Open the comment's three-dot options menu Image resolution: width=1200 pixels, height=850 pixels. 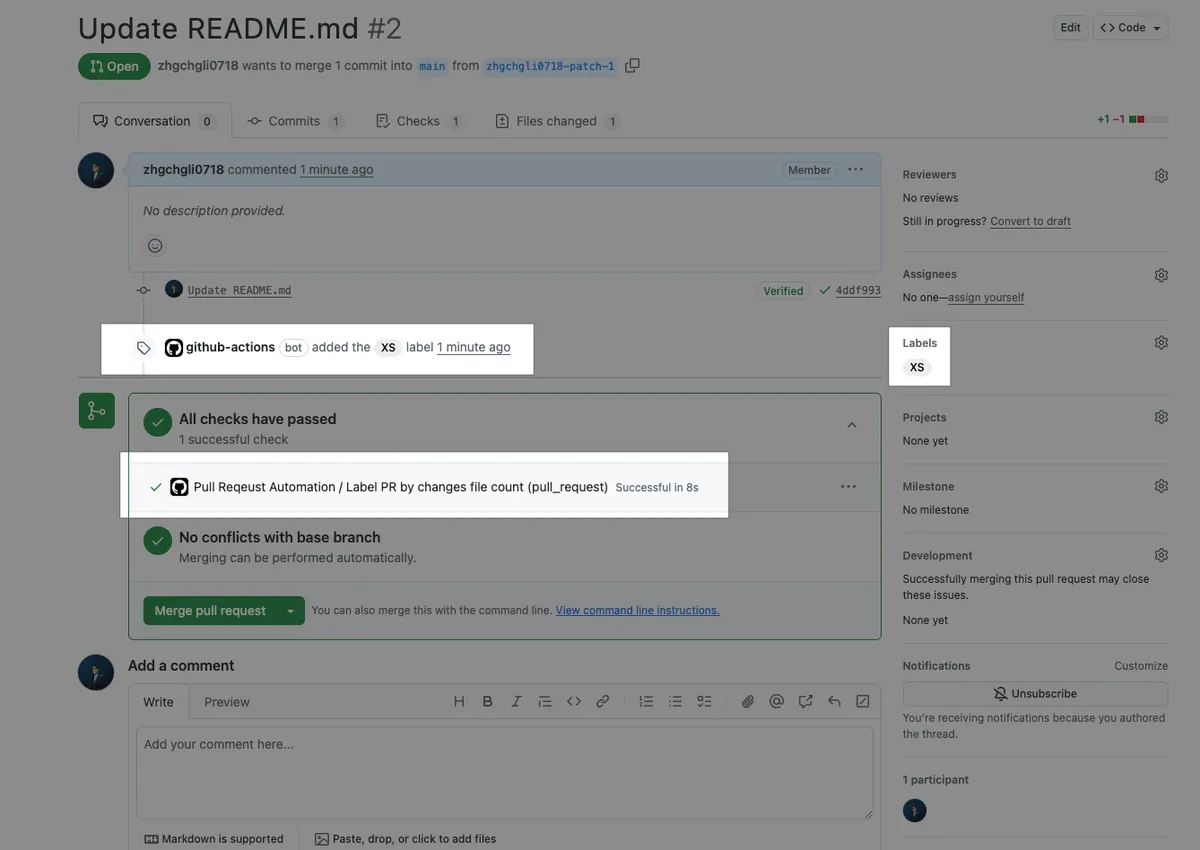click(x=855, y=170)
